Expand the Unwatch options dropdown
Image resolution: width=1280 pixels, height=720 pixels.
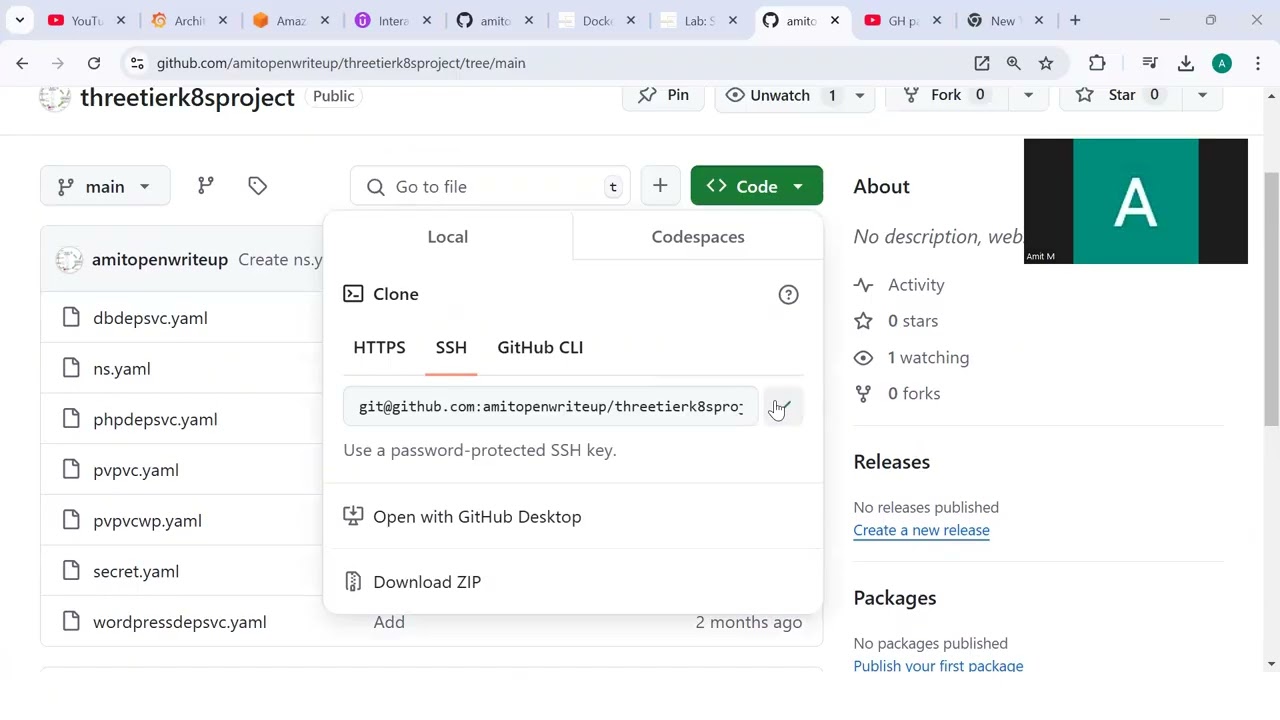pos(859,95)
